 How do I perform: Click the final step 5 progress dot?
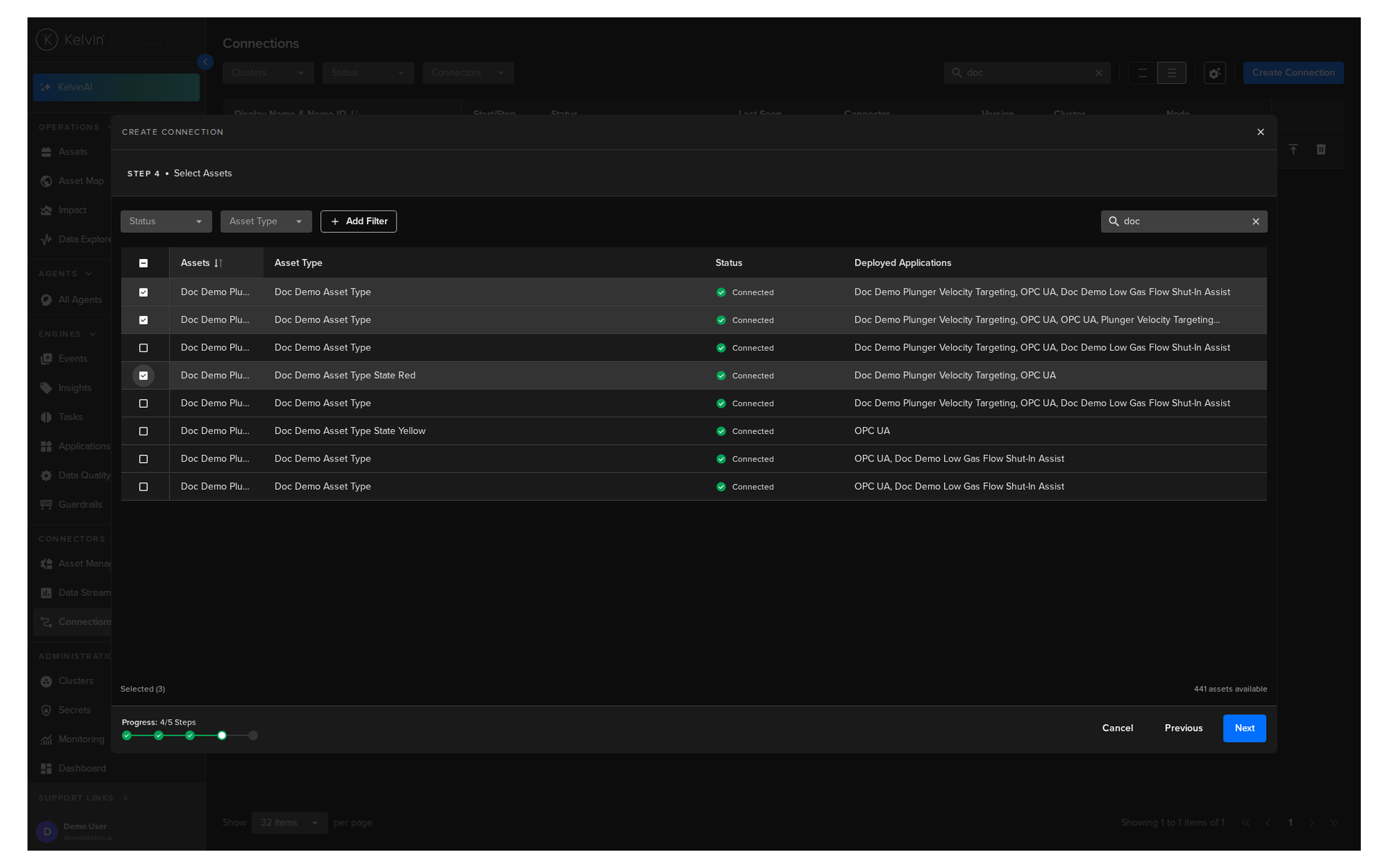(253, 736)
